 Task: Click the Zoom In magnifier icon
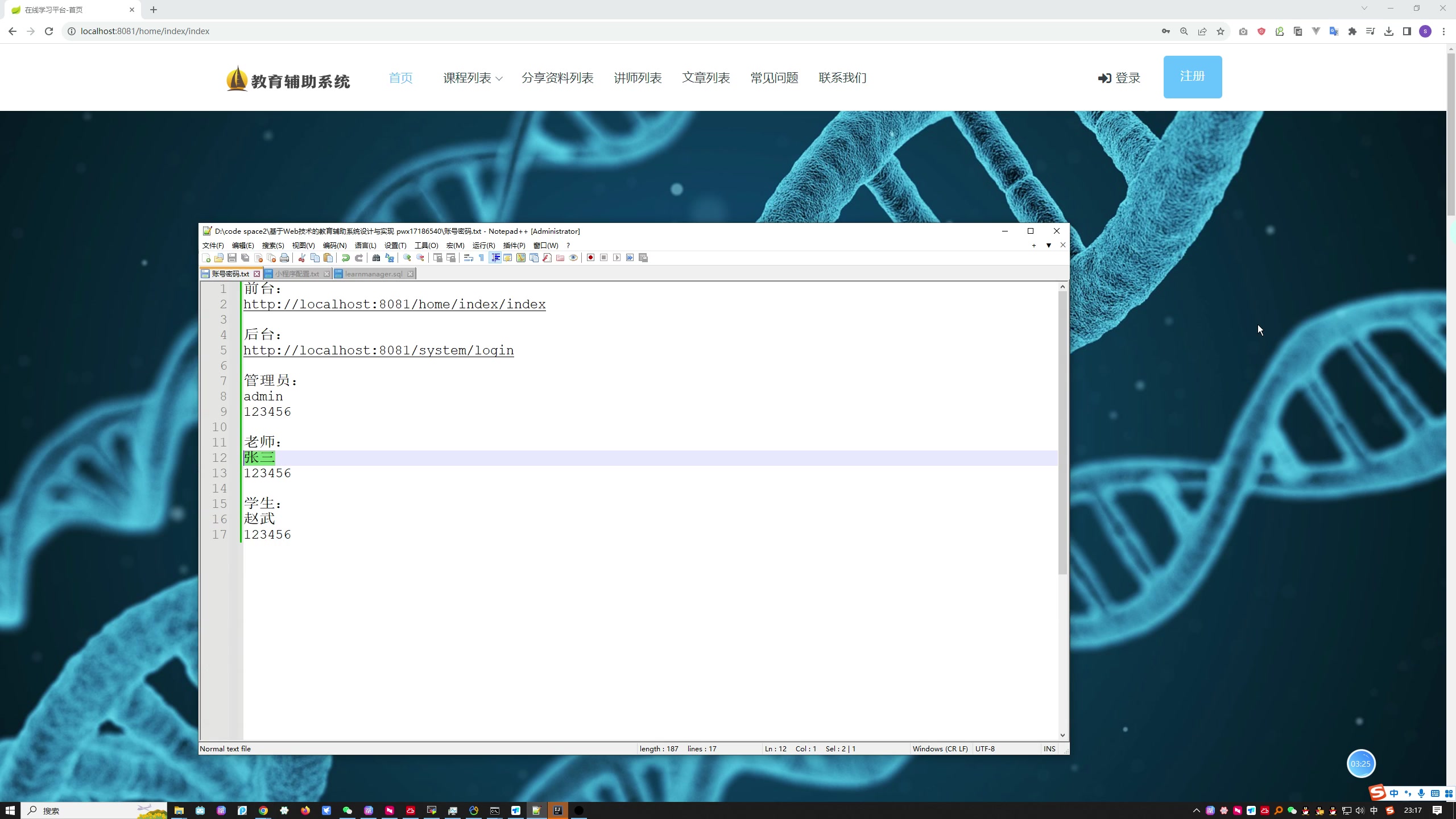(407, 258)
